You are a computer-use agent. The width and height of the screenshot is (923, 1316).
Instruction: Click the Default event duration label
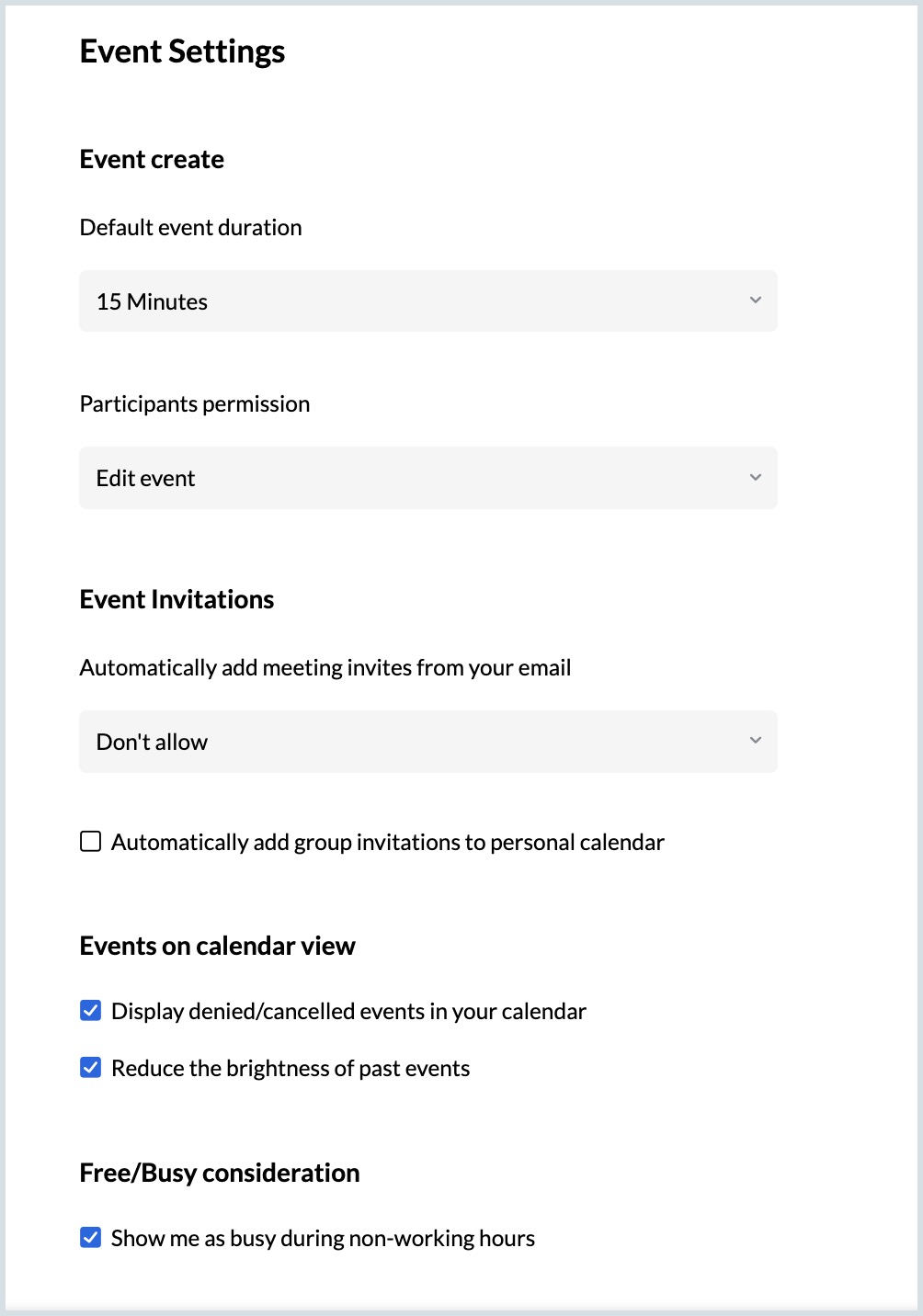[190, 227]
